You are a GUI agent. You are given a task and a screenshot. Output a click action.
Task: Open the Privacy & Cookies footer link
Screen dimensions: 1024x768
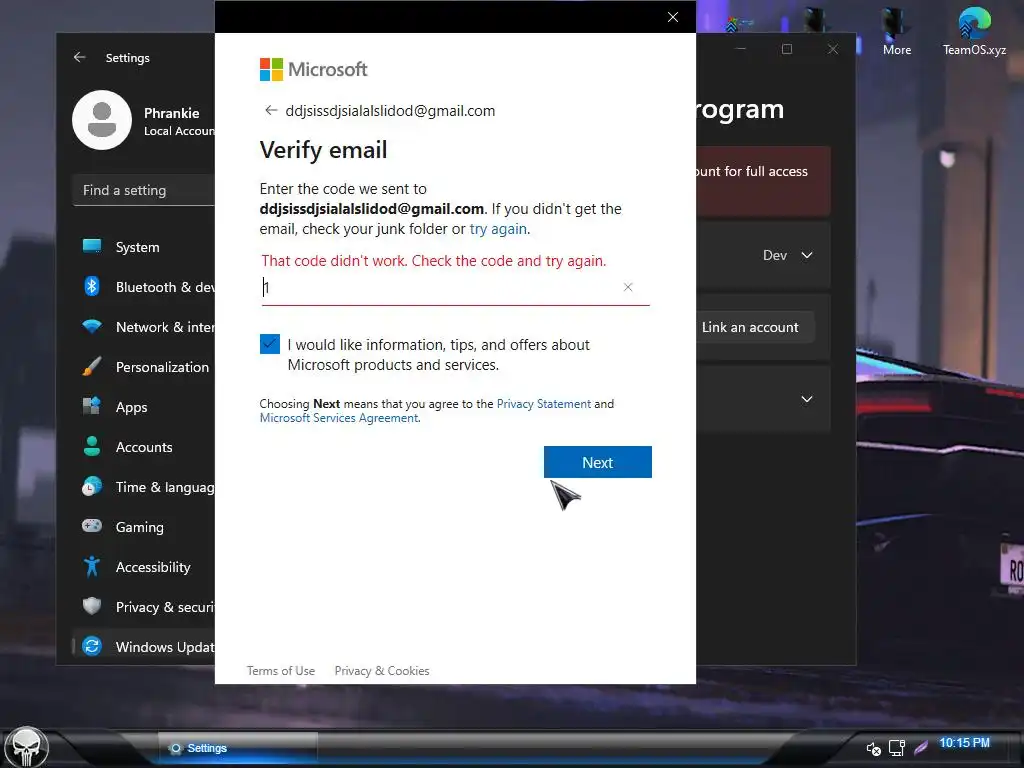click(382, 671)
